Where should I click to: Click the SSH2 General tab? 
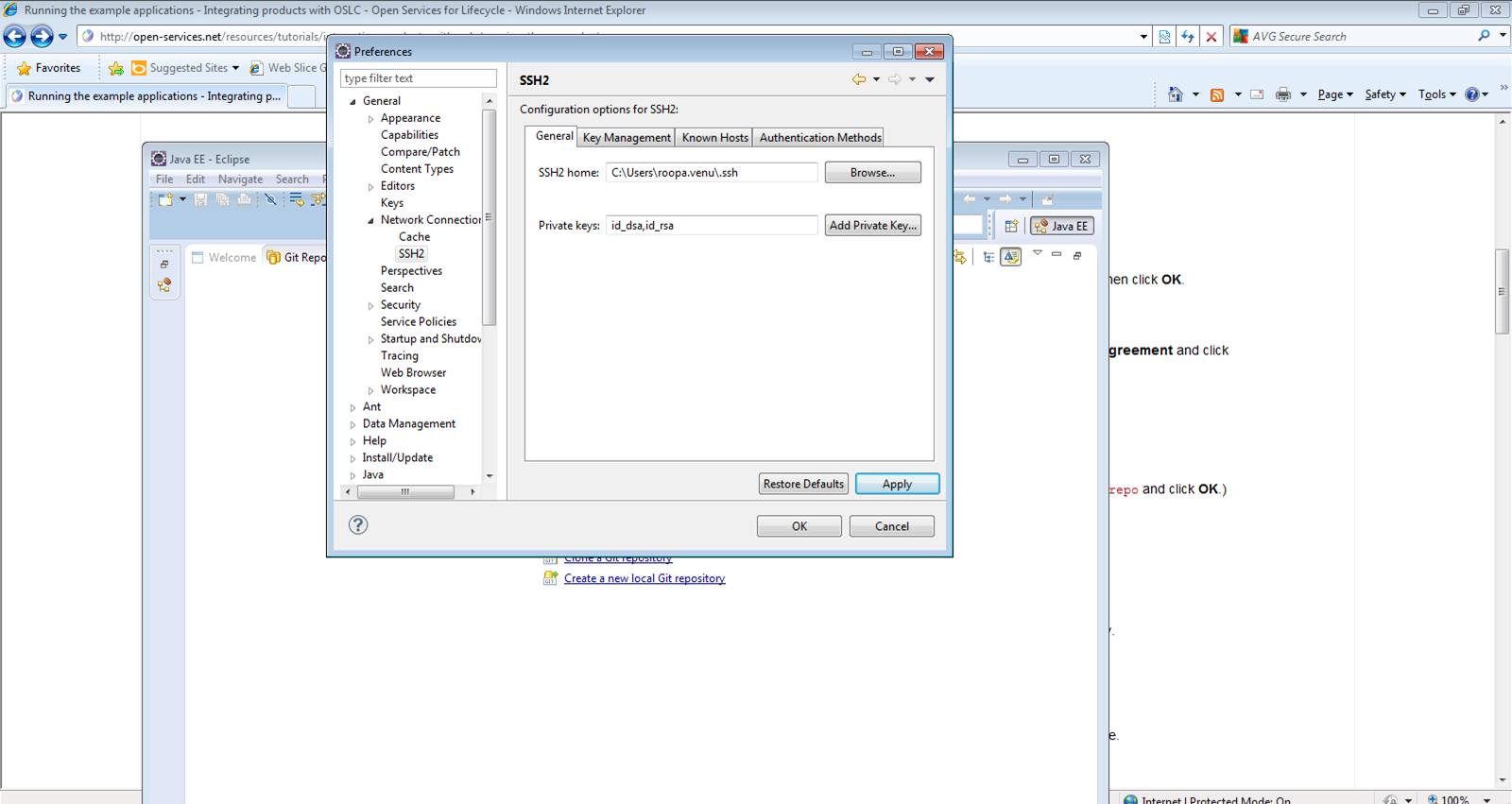(554, 136)
